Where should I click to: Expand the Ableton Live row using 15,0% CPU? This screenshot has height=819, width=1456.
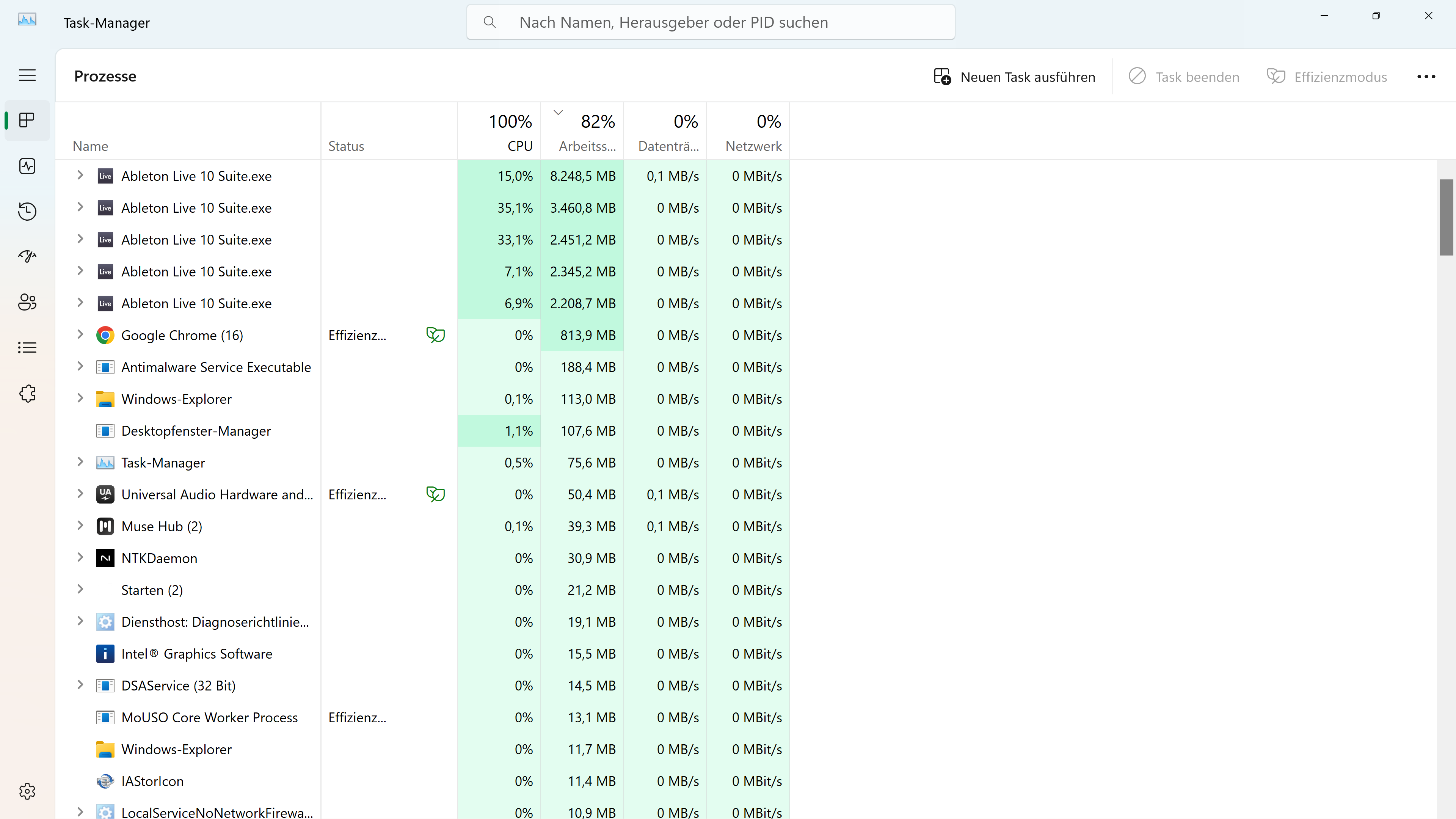(80, 176)
